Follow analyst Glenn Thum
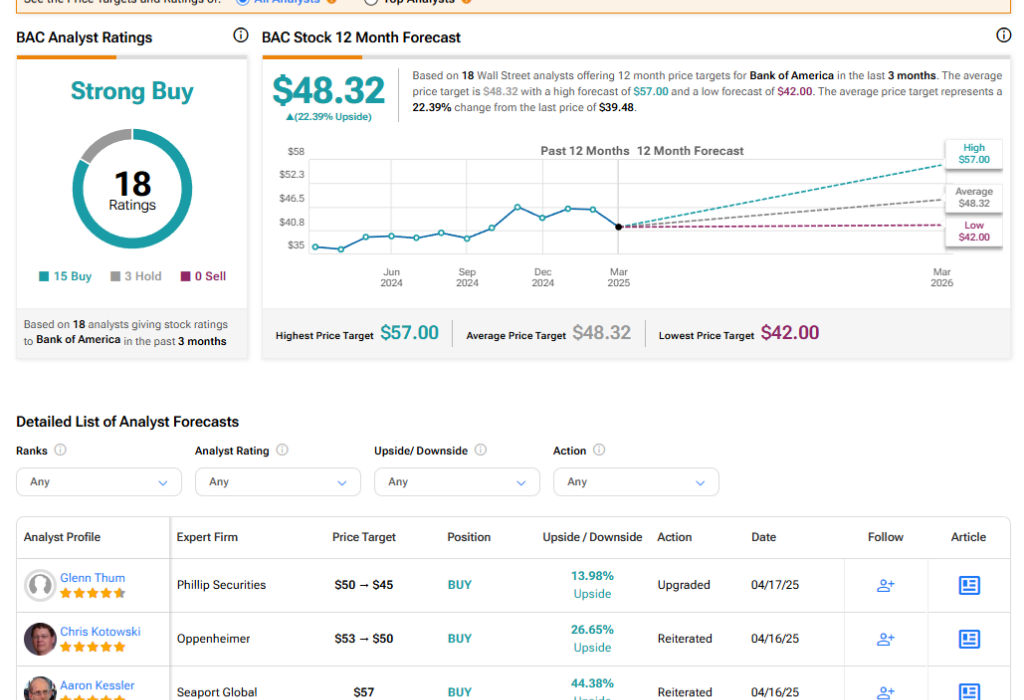This screenshot has height=700, width=1024. coord(886,585)
